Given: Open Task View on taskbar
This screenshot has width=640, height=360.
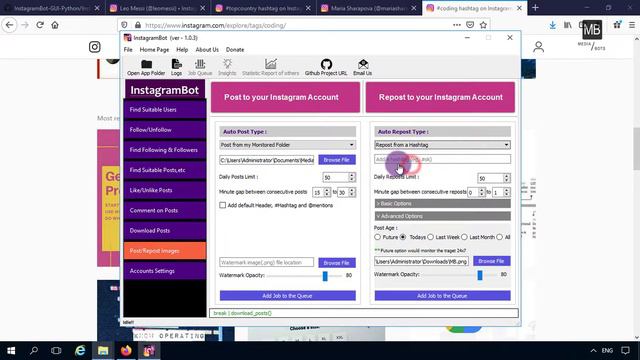Looking at the screenshot, I should coord(56,351).
